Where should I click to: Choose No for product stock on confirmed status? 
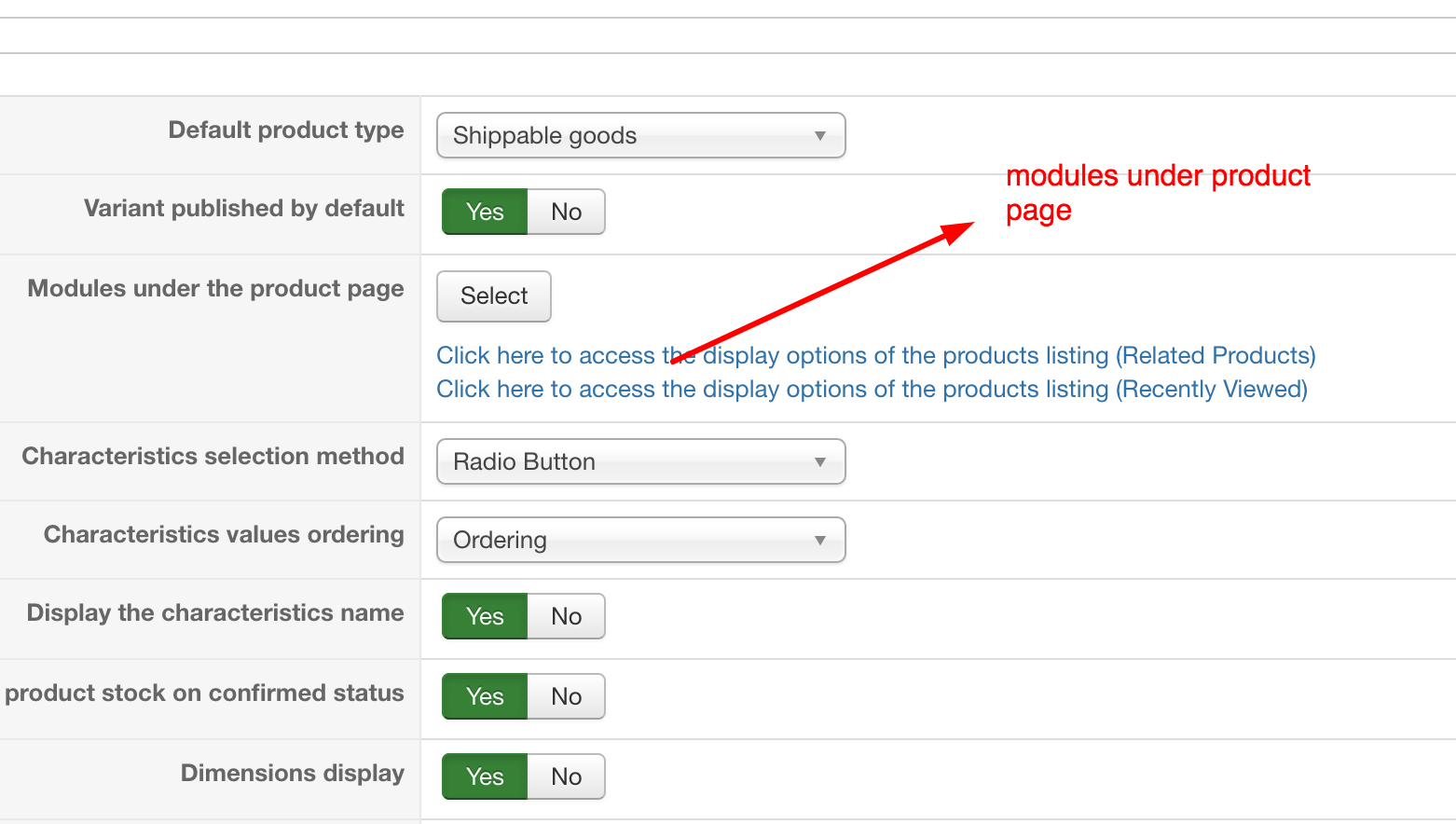pos(566,696)
